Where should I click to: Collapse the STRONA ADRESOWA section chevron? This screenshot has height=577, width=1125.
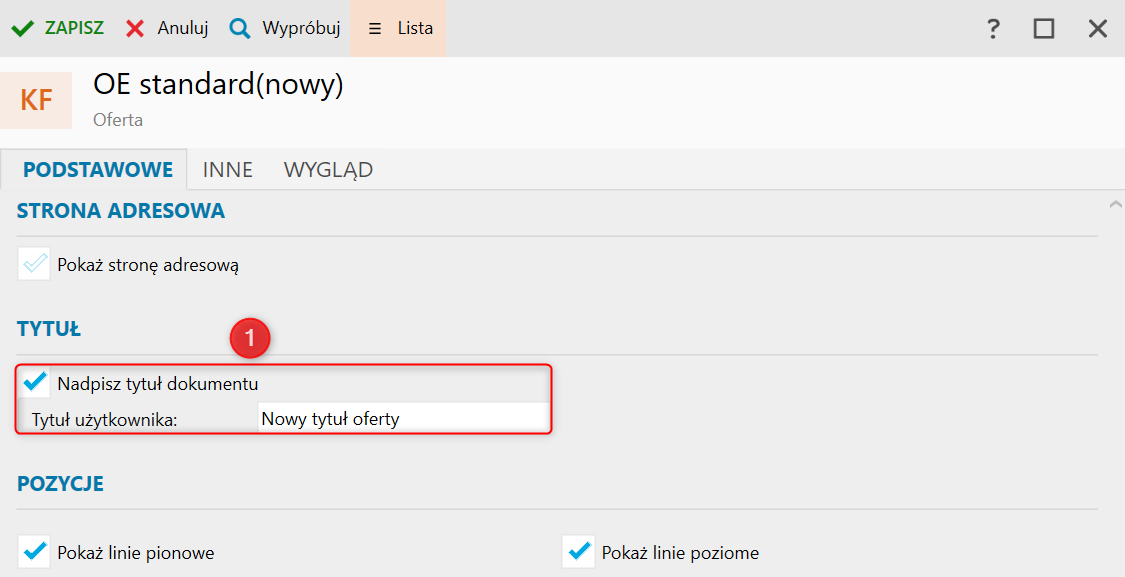click(x=1115, y=205)
